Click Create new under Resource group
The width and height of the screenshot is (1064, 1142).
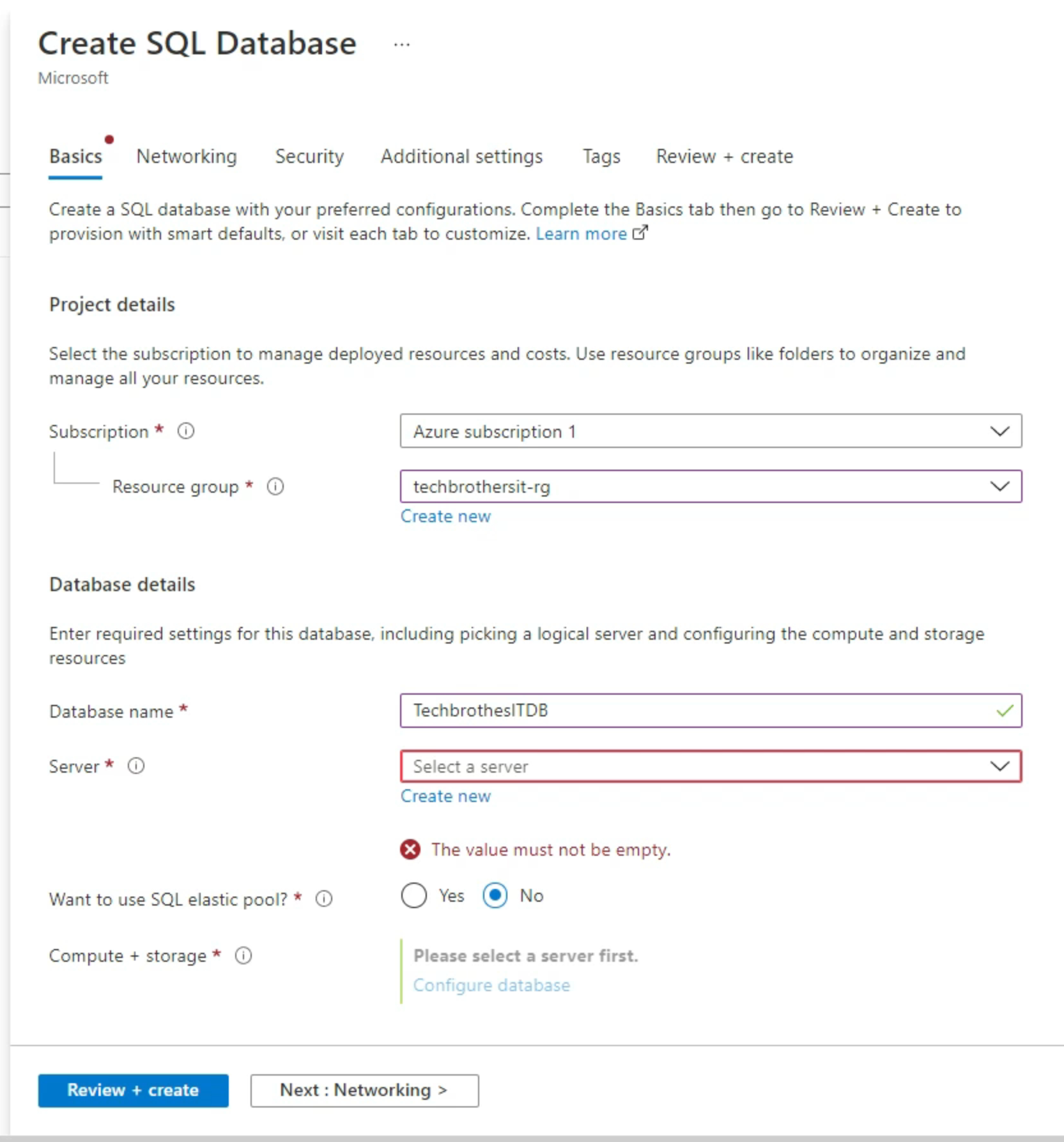(x=445, y=516)
